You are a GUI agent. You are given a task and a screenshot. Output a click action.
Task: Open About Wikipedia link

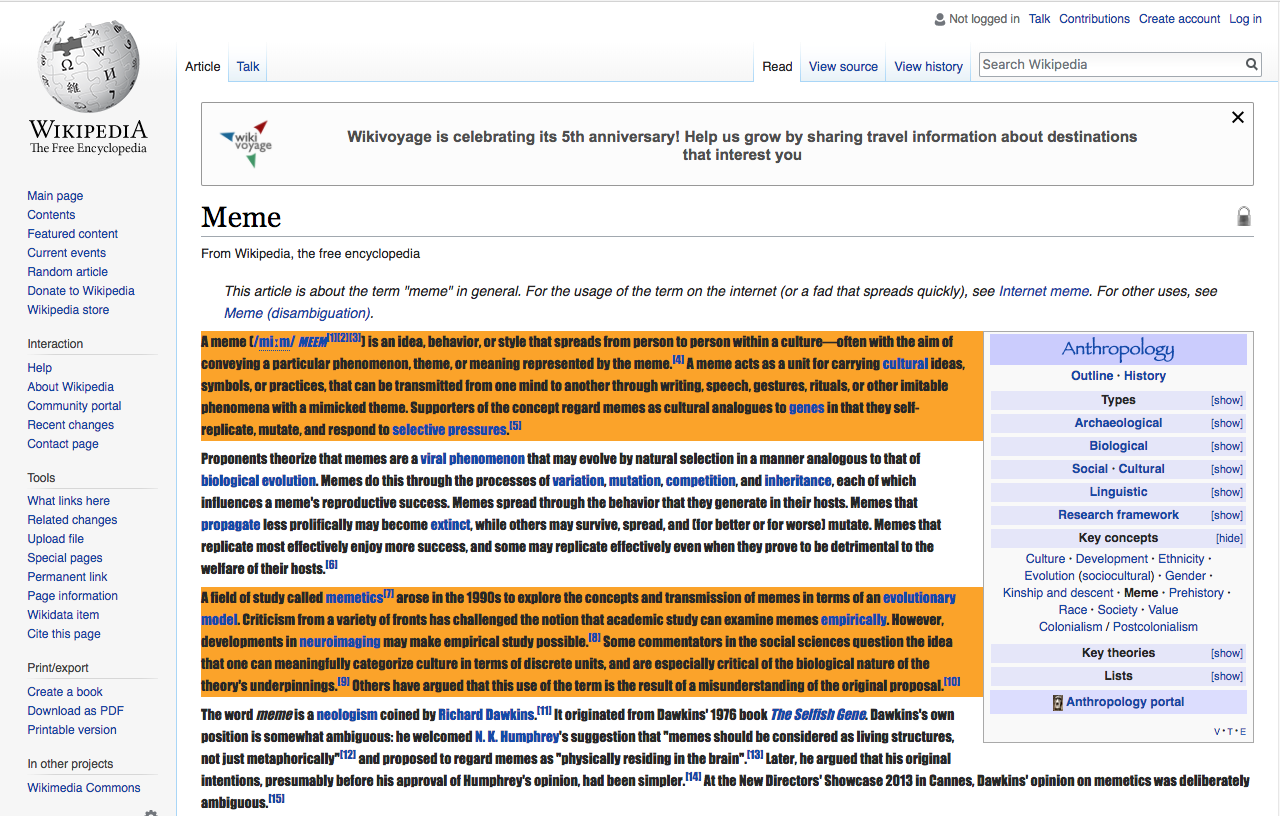(x=70, y=387)
